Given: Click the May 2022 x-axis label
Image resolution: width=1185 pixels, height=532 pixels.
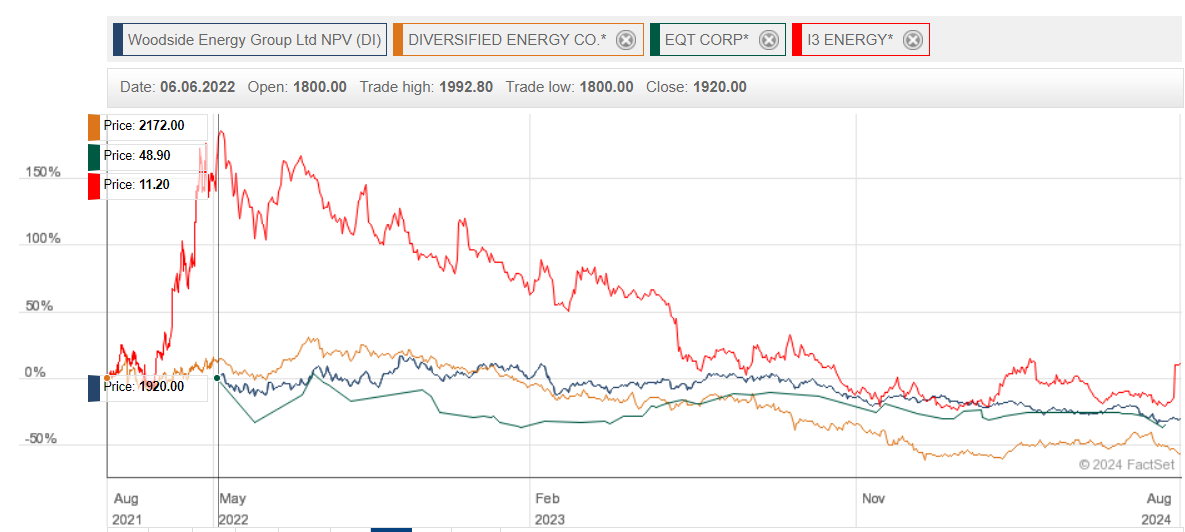Looking at the screenshot, I should pos(234,509).
